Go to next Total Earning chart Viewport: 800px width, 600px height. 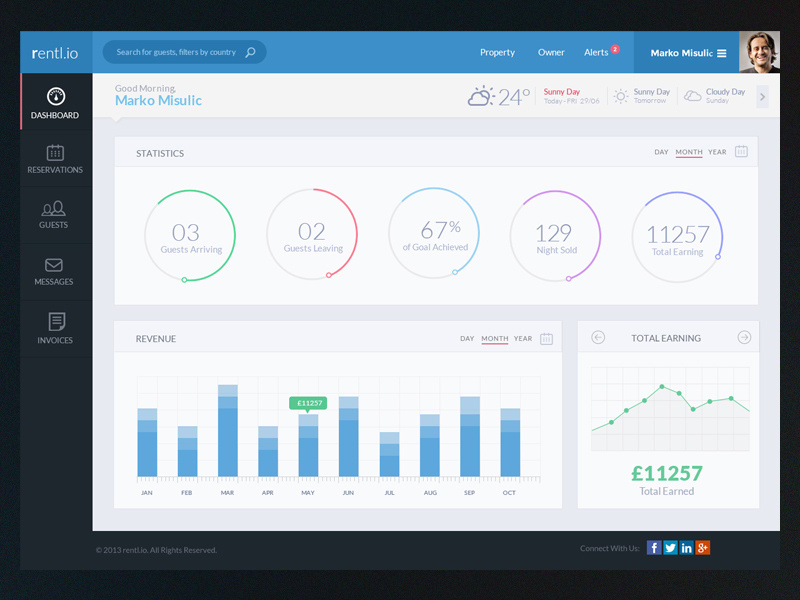coord(744,337)
